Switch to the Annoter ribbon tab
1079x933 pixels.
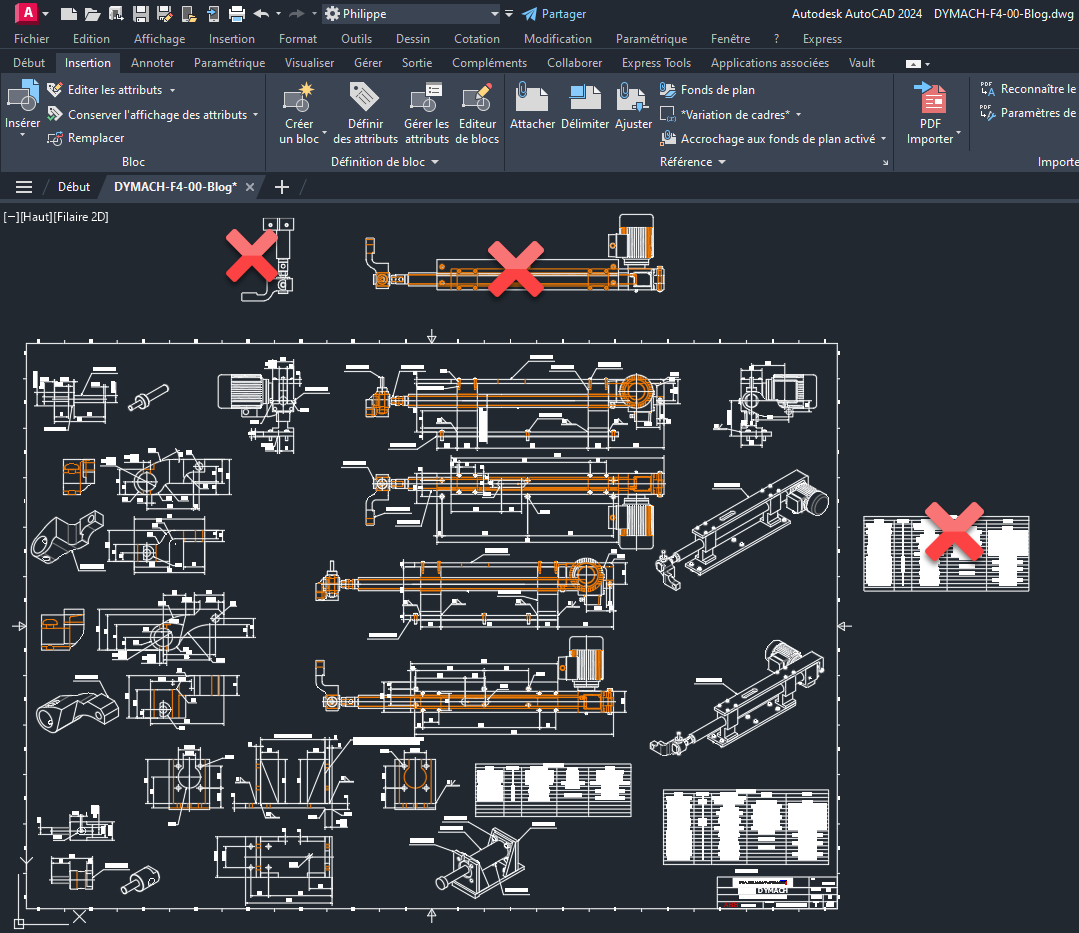point(153,63)
